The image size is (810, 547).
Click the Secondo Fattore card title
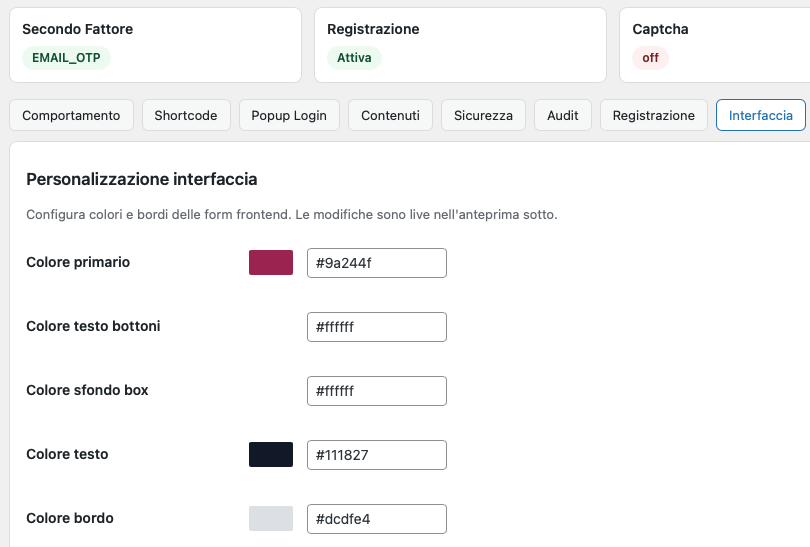[x=78, y=29]
